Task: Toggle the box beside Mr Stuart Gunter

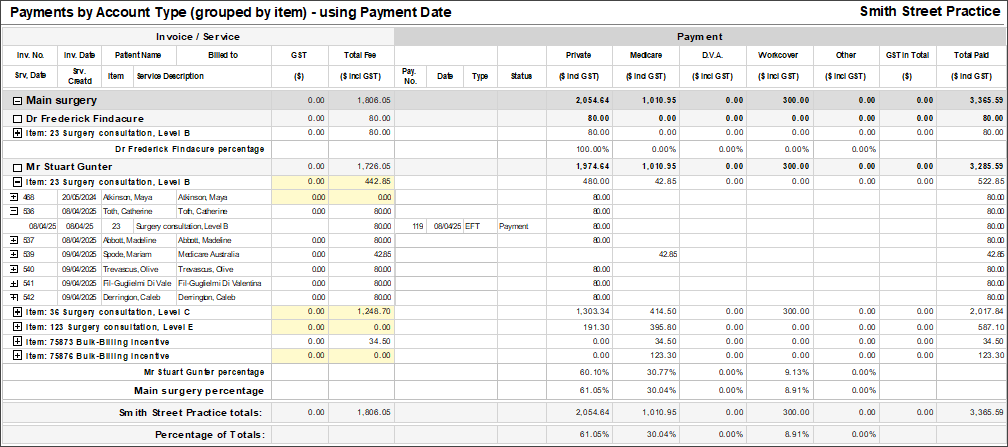Action: pos(17,166)
